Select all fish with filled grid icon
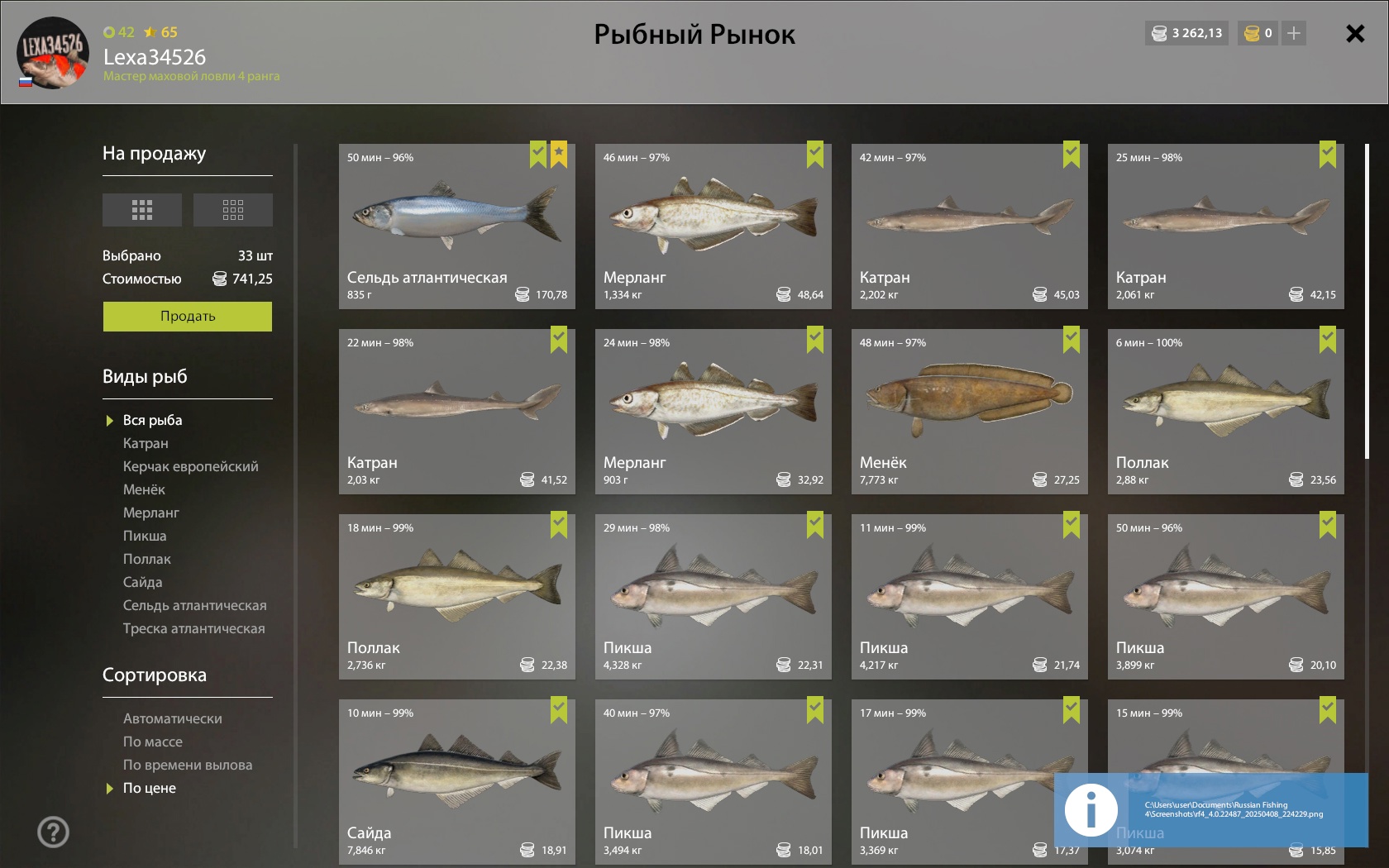 click(x=142, y=210)
